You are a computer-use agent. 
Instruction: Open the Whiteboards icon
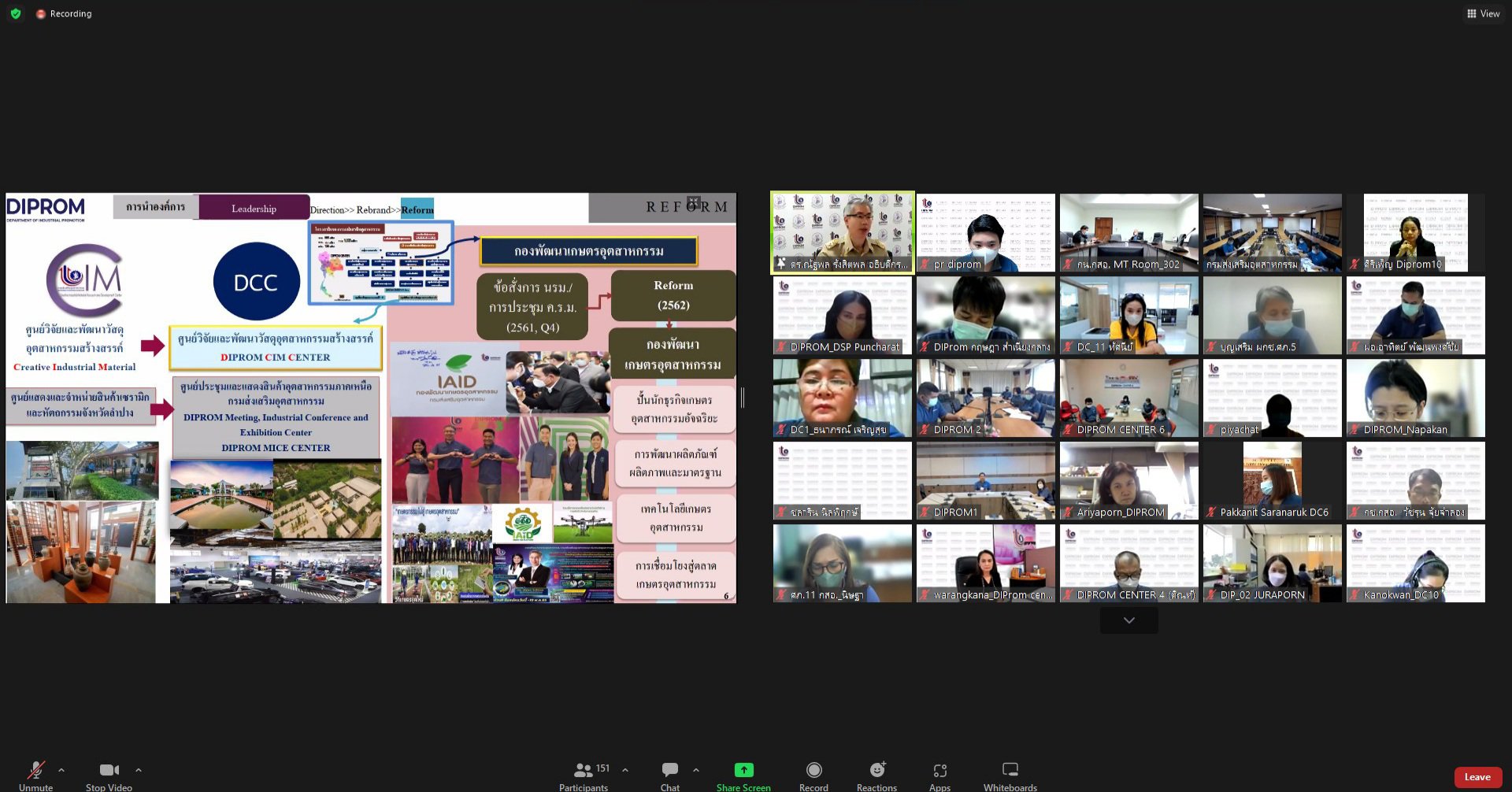click(1010, 769)
